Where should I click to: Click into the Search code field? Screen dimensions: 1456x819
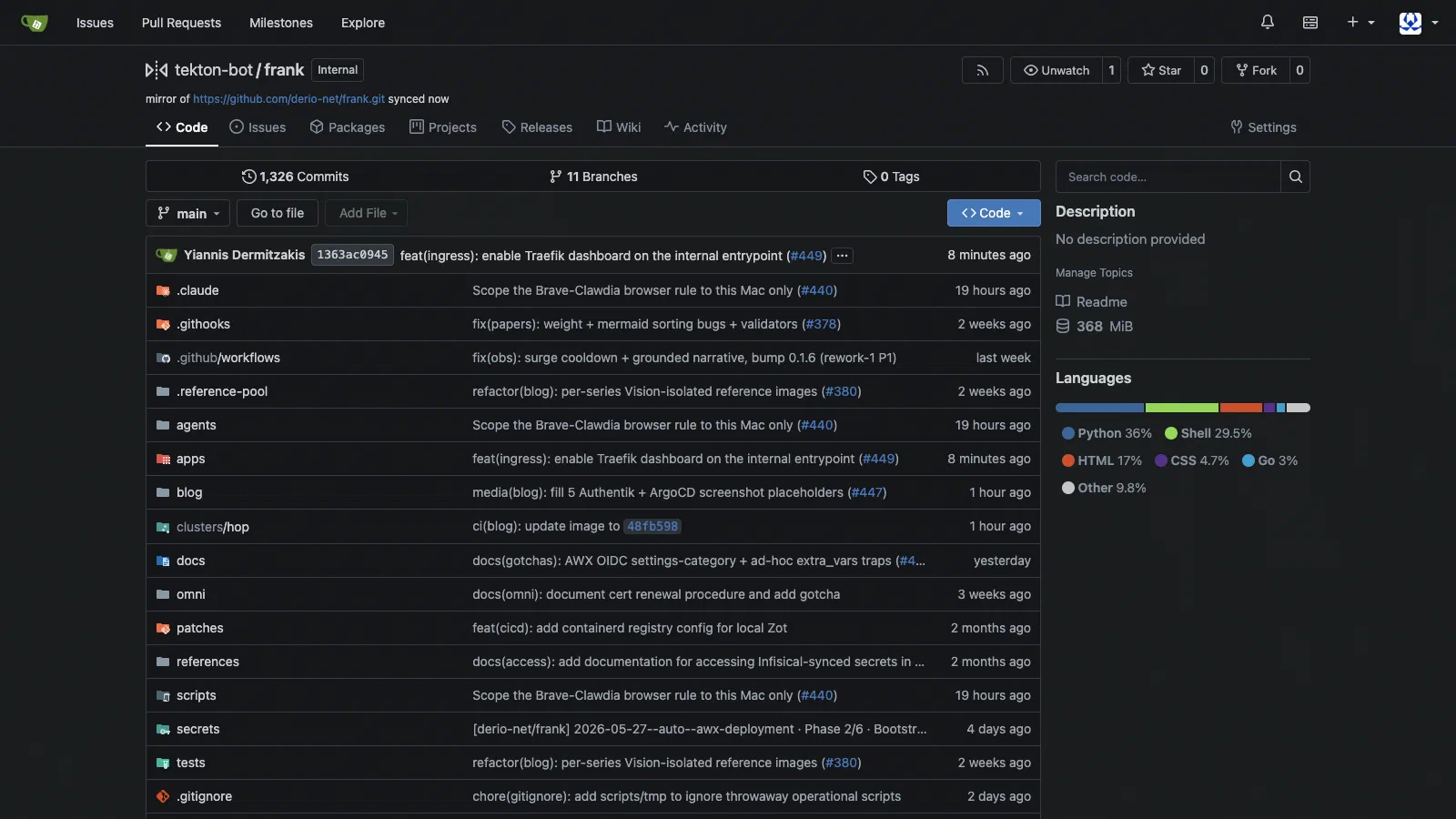click(1168, 177)
